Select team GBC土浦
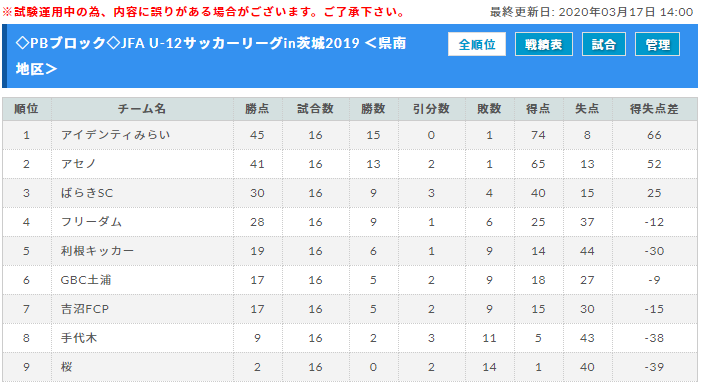Screen dimensions: 703x385 click(86, 280)
